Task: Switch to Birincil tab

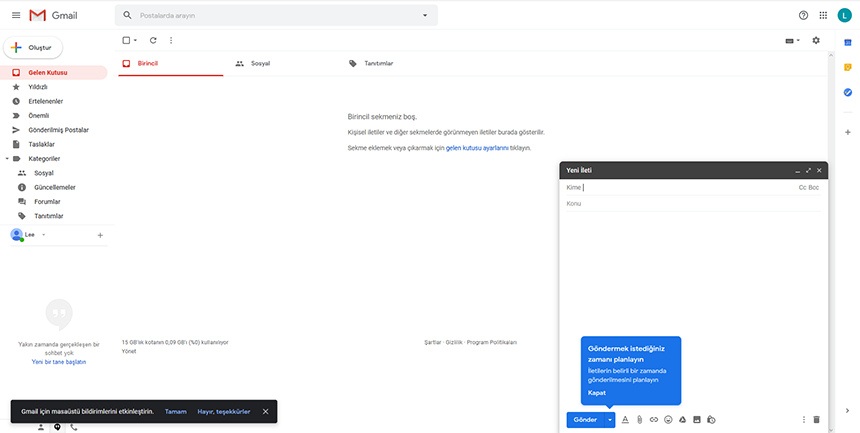Action: tap(171, 64)
